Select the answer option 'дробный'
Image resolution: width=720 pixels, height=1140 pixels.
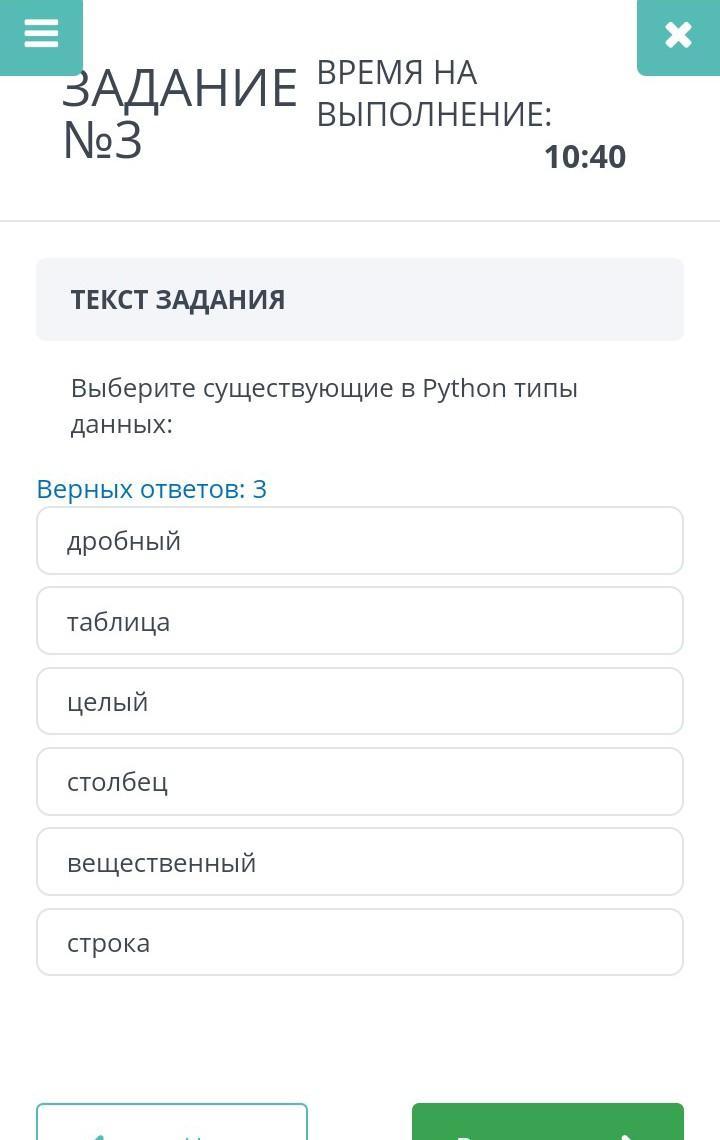359,541
